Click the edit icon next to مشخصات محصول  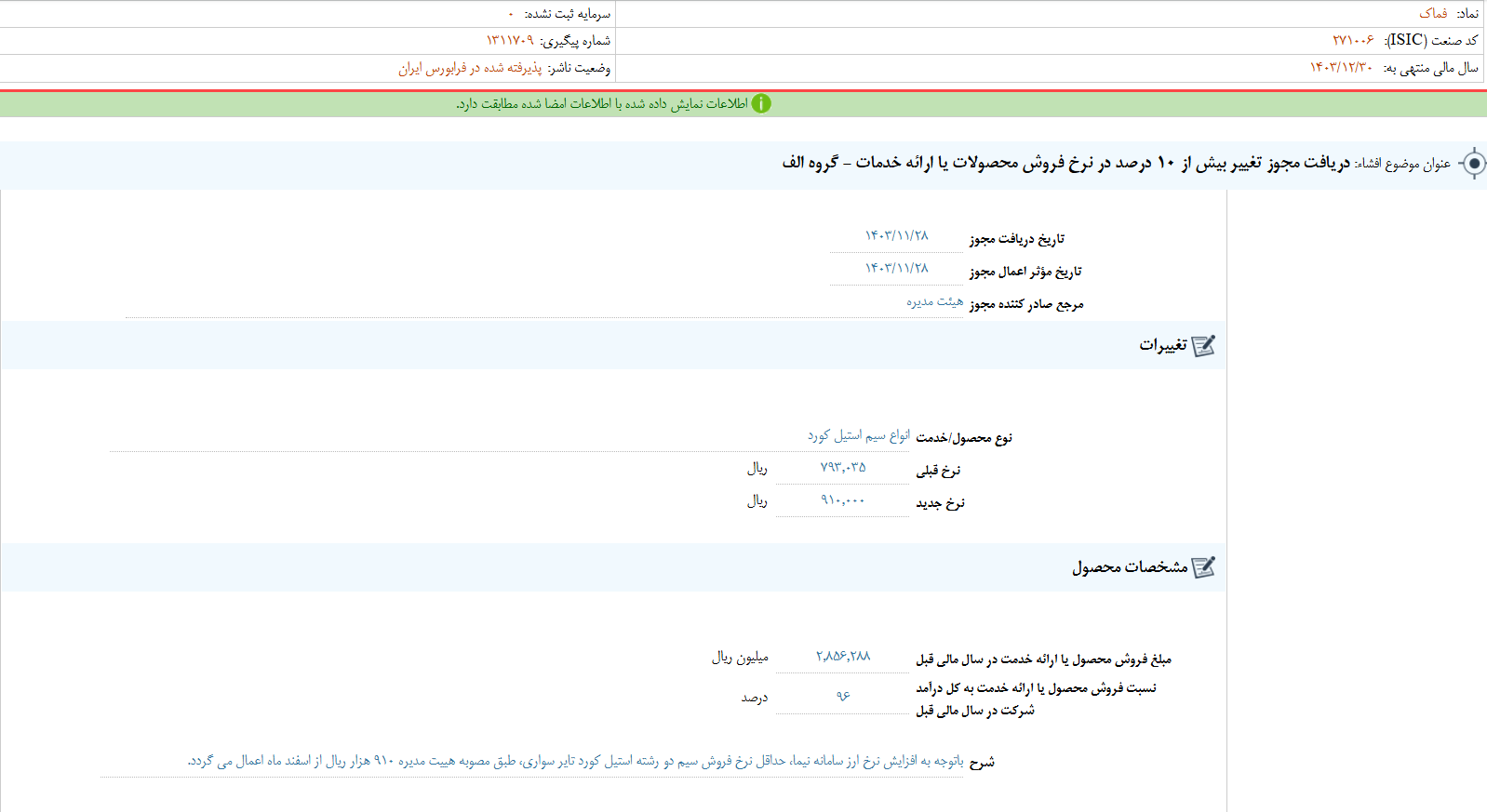pos(1203,567)
